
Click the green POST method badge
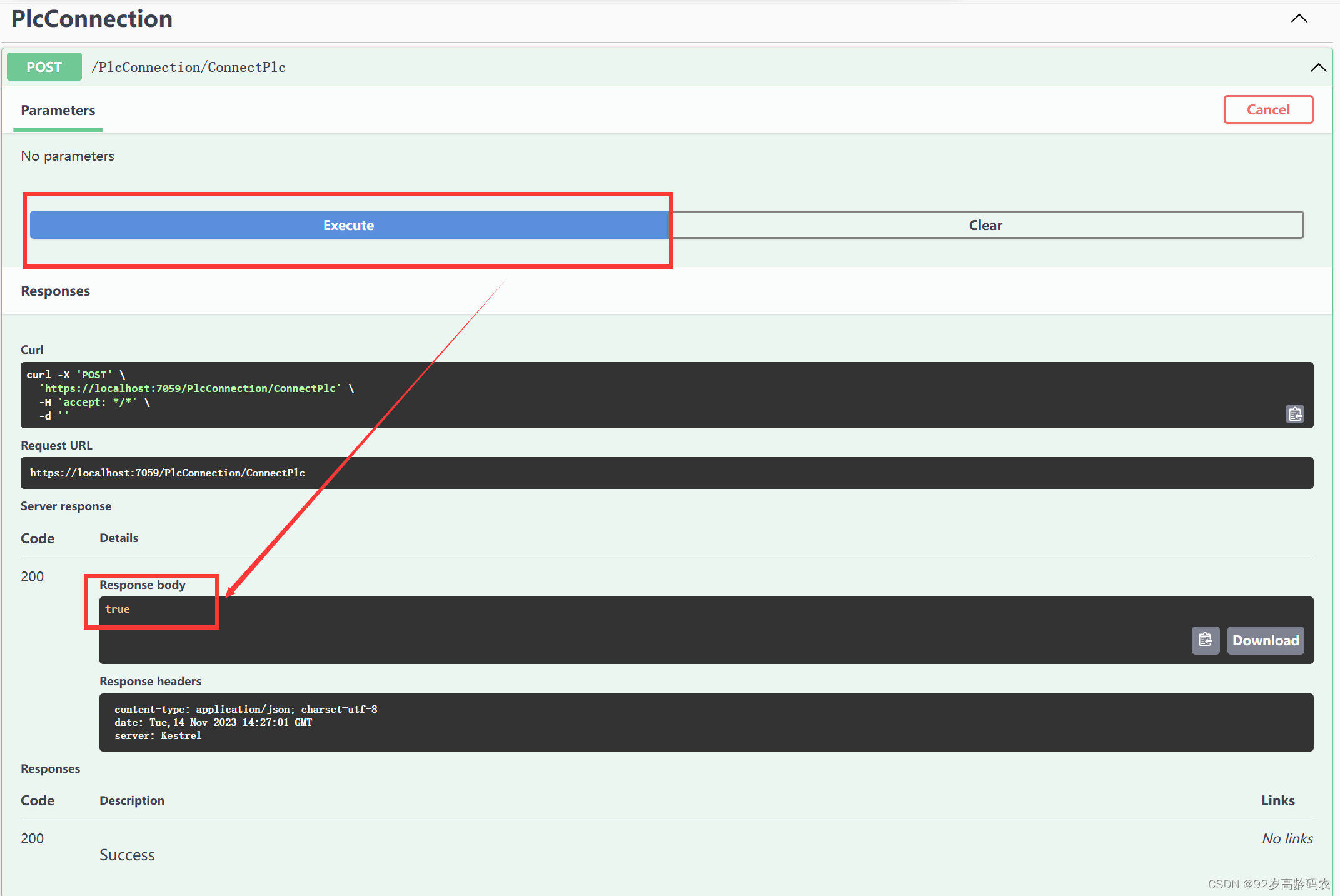tap(44, 67)
